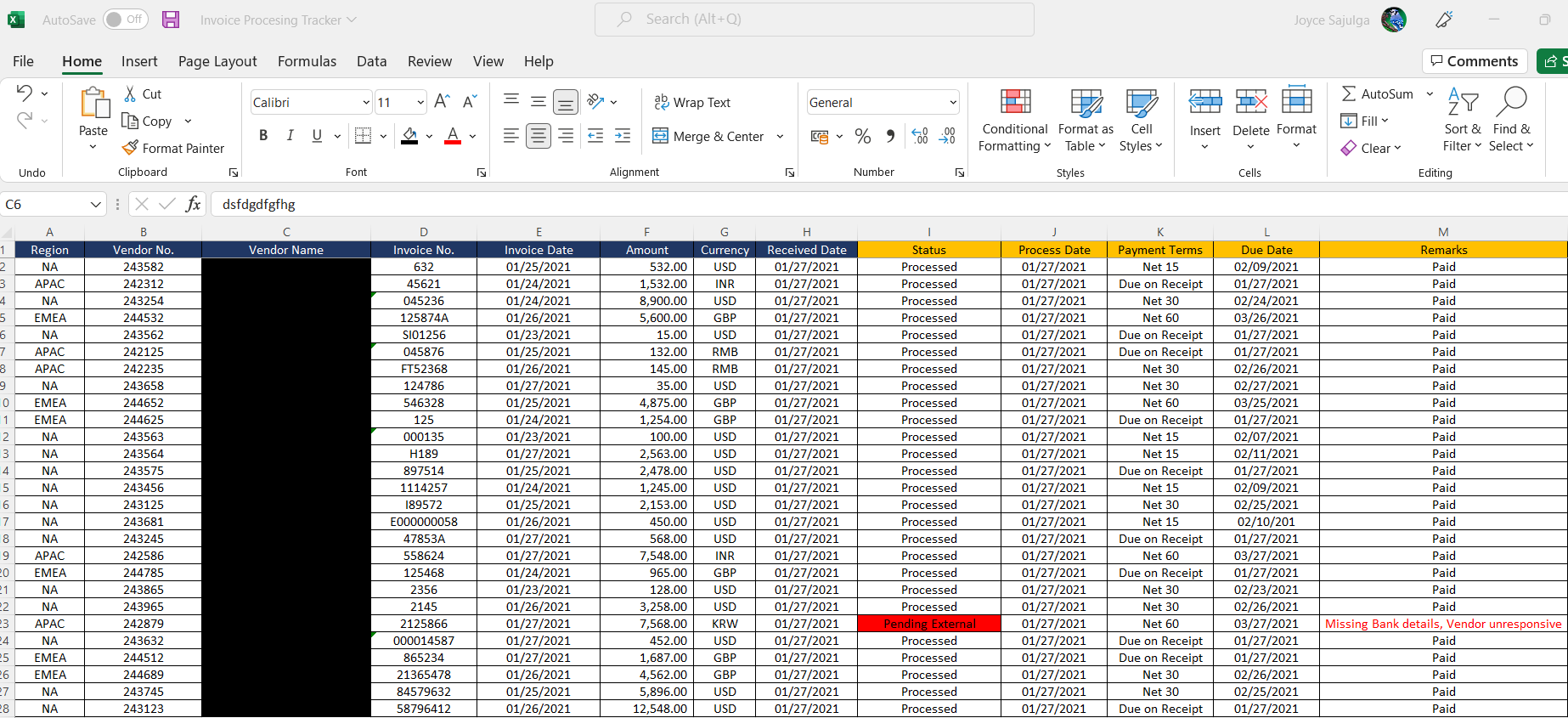Click the Save icon in title bar

pos(171,20)
